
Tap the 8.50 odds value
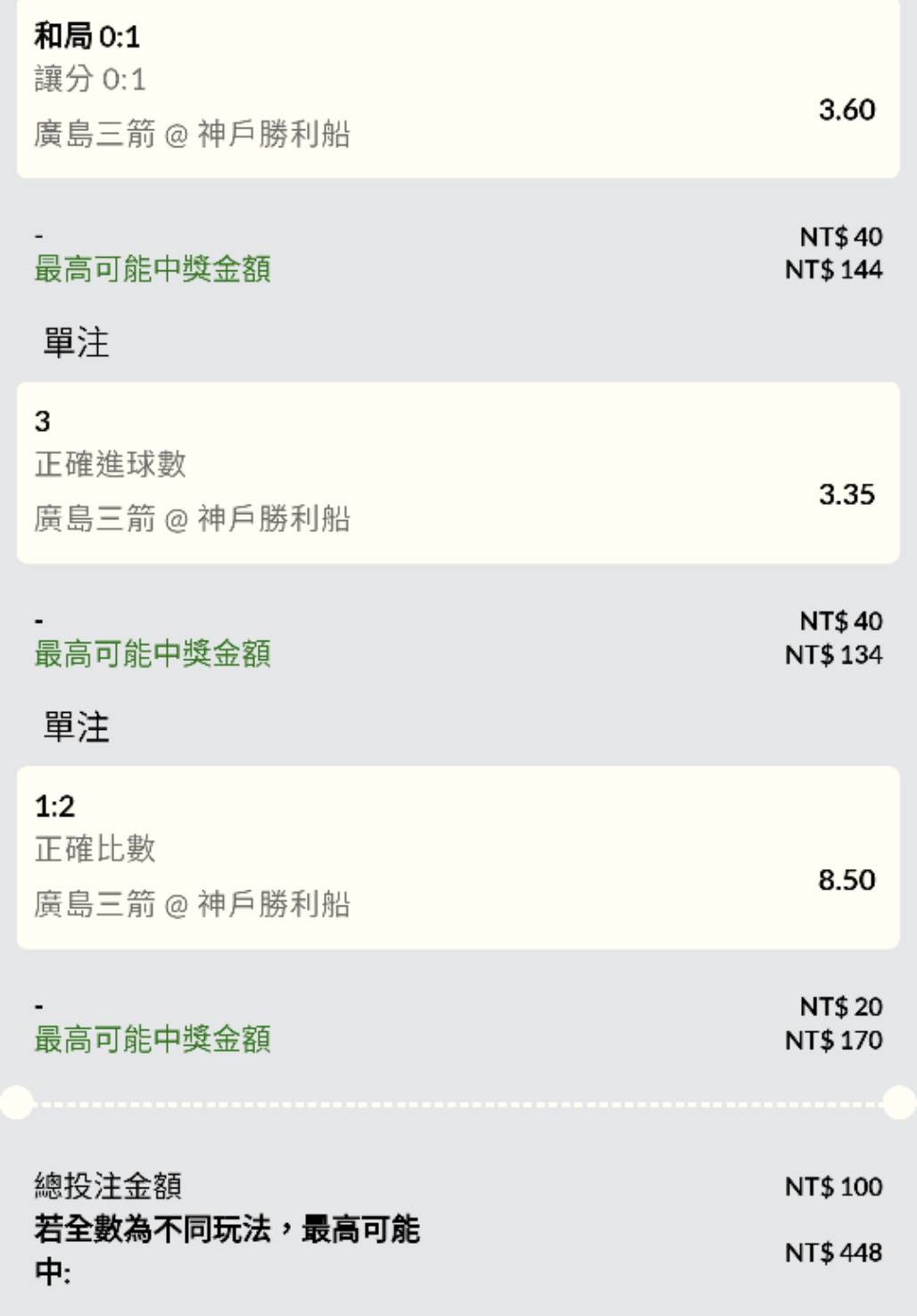(847, 880)
